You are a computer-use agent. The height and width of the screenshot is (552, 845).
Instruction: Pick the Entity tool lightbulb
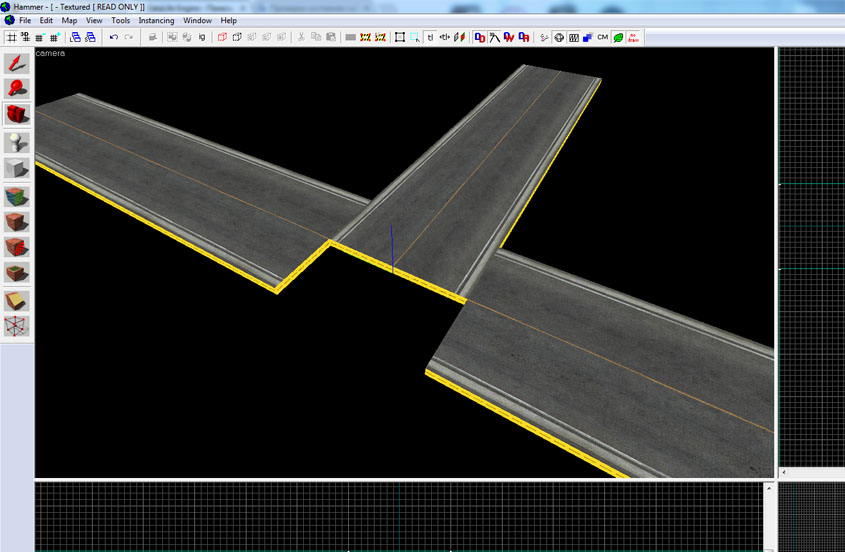click(17, 141)
